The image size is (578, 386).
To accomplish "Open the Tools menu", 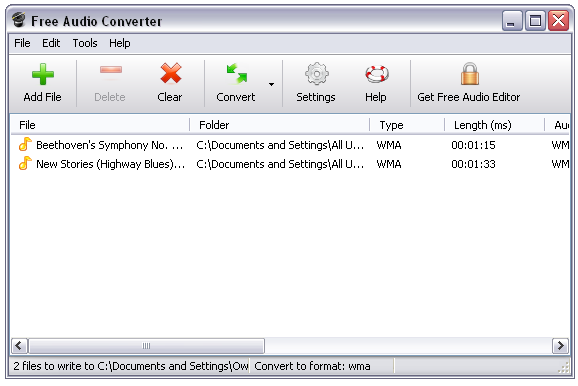I will point(85,43).
